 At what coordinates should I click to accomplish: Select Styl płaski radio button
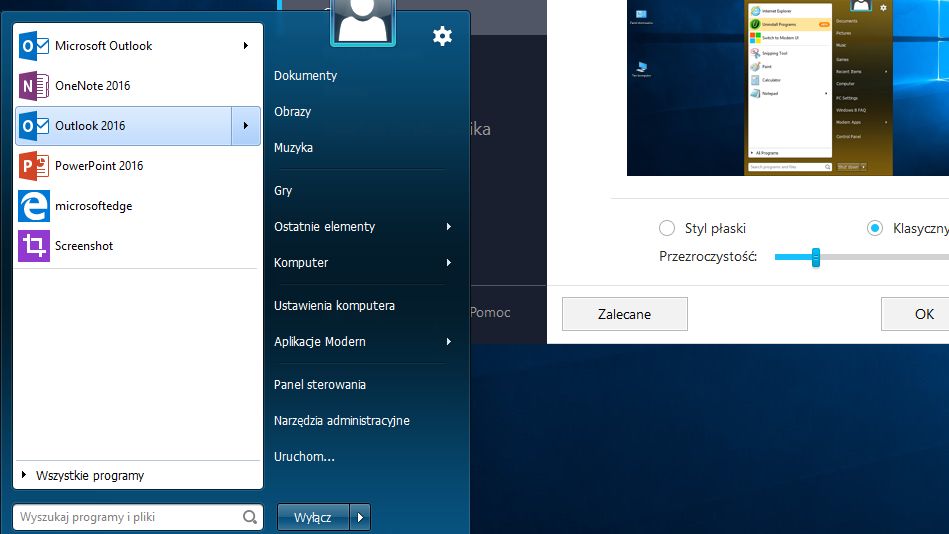click(x=667, y=228)
